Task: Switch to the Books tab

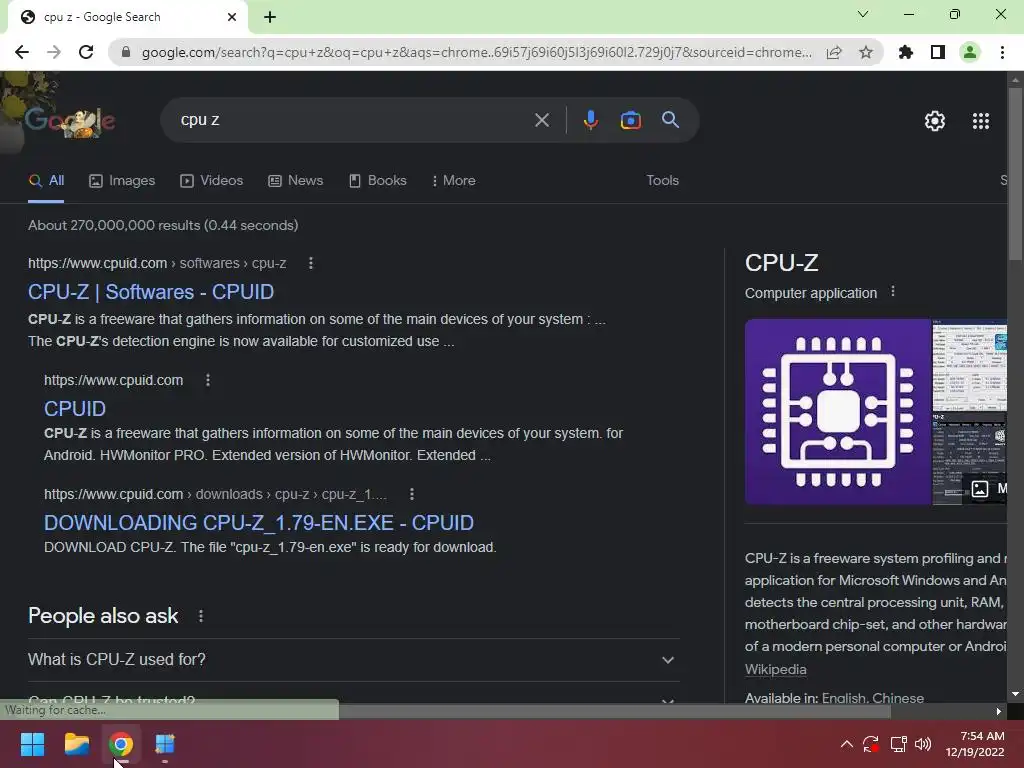Action: (x=378, y=180)
